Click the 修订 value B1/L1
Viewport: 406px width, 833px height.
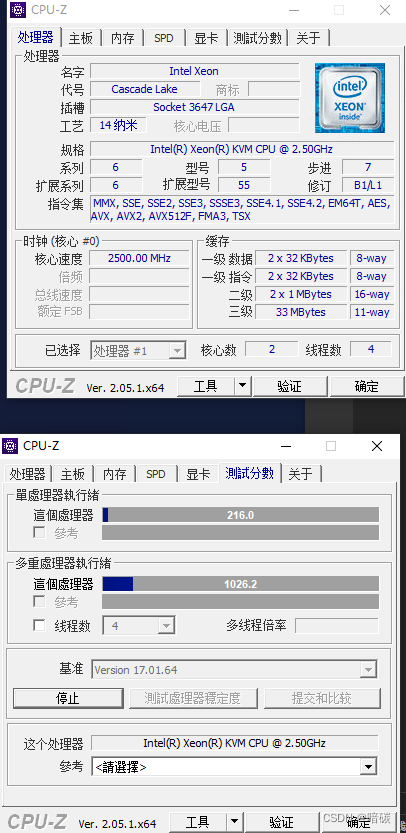coord(368,185)
